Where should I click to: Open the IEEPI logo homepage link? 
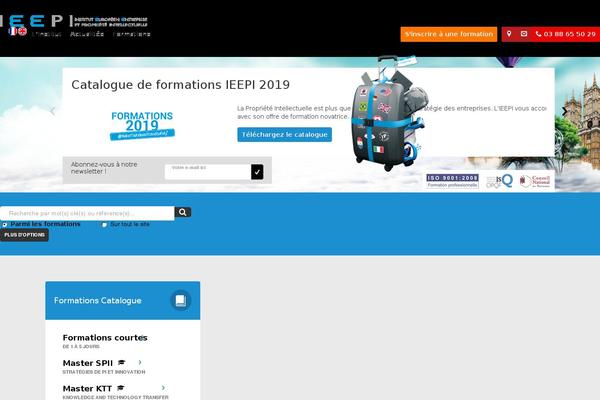[73, 21]
